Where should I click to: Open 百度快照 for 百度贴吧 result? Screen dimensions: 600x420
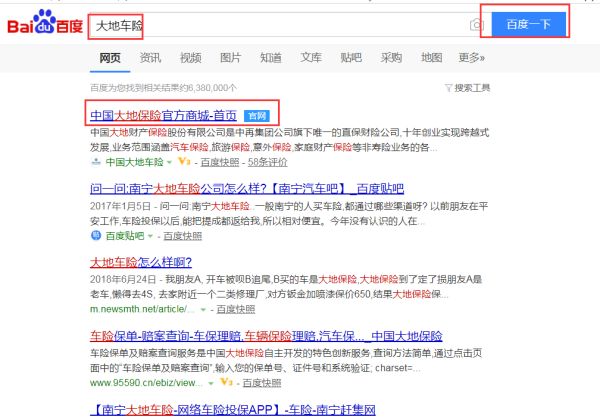[x=183, y=236]
